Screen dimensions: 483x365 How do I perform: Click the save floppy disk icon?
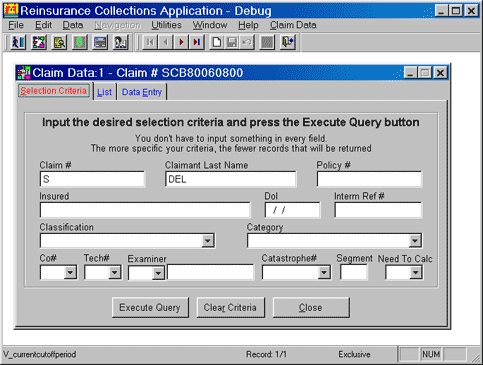(x=232, y=42)
